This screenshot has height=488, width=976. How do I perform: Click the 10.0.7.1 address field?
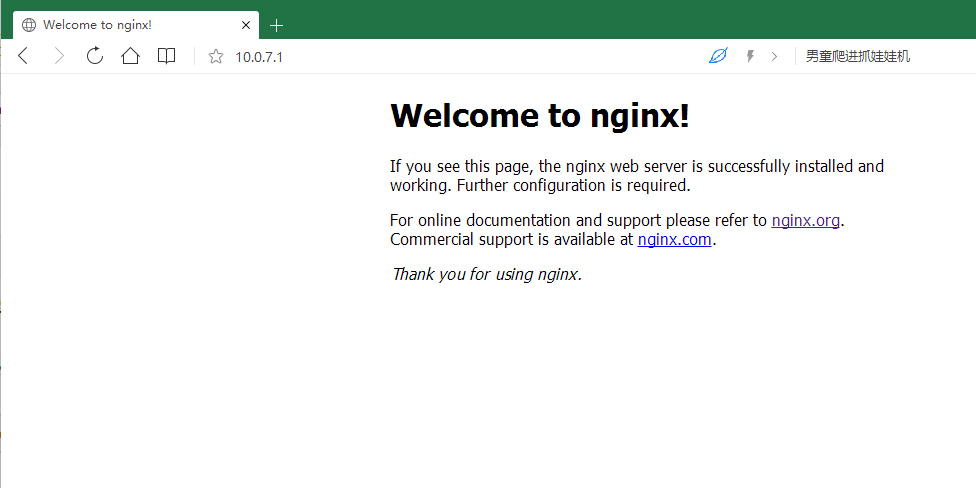pyautogui.click(x=259, y=57)
